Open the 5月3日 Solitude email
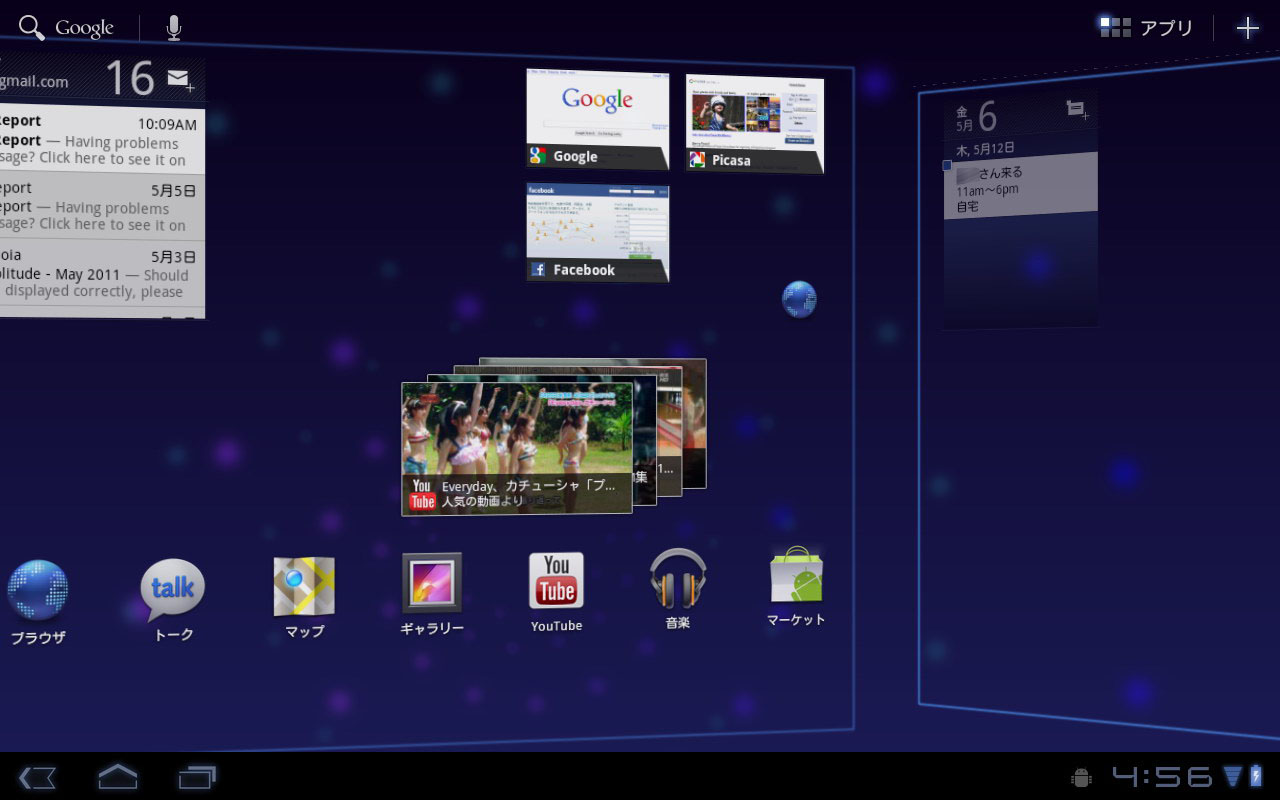Viewport: 1280px width, 800px height. point(102,273)
